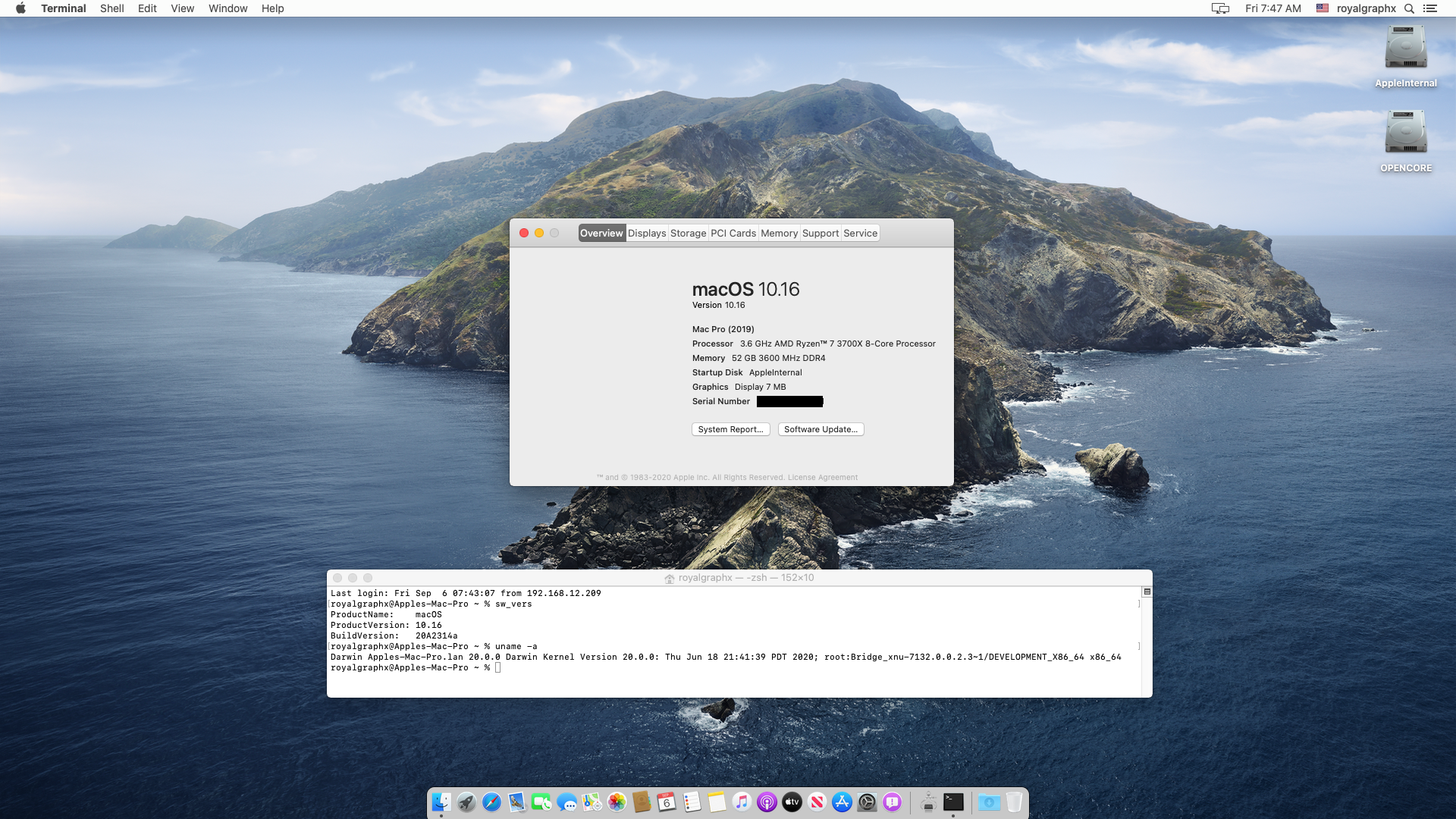Image resolution: width=1456 pixels, height=819 pixels.
Task: Switch to Storage tab
Action: click(x=689, y=233)
